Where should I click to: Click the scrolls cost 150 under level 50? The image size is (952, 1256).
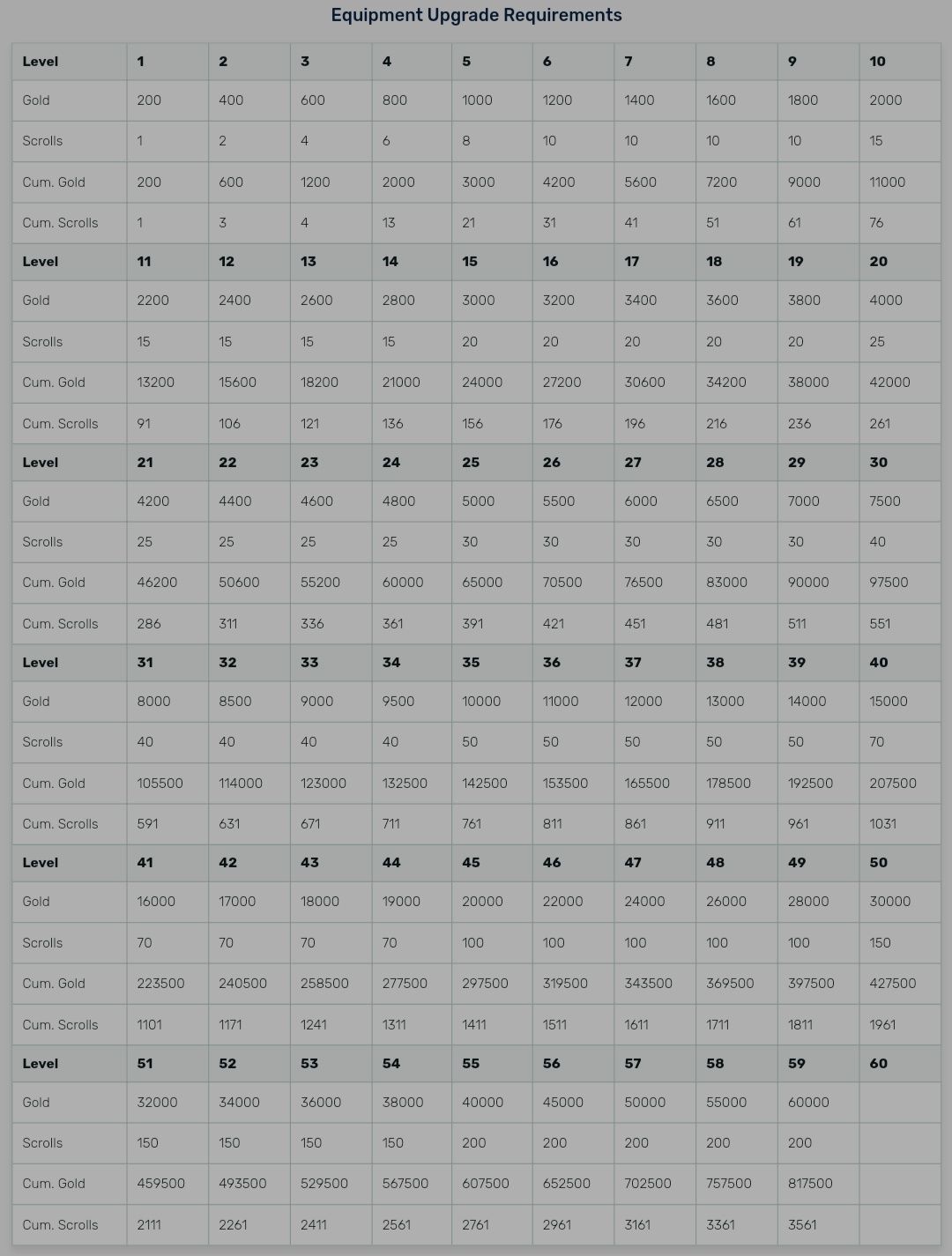[x=880, y=943]
